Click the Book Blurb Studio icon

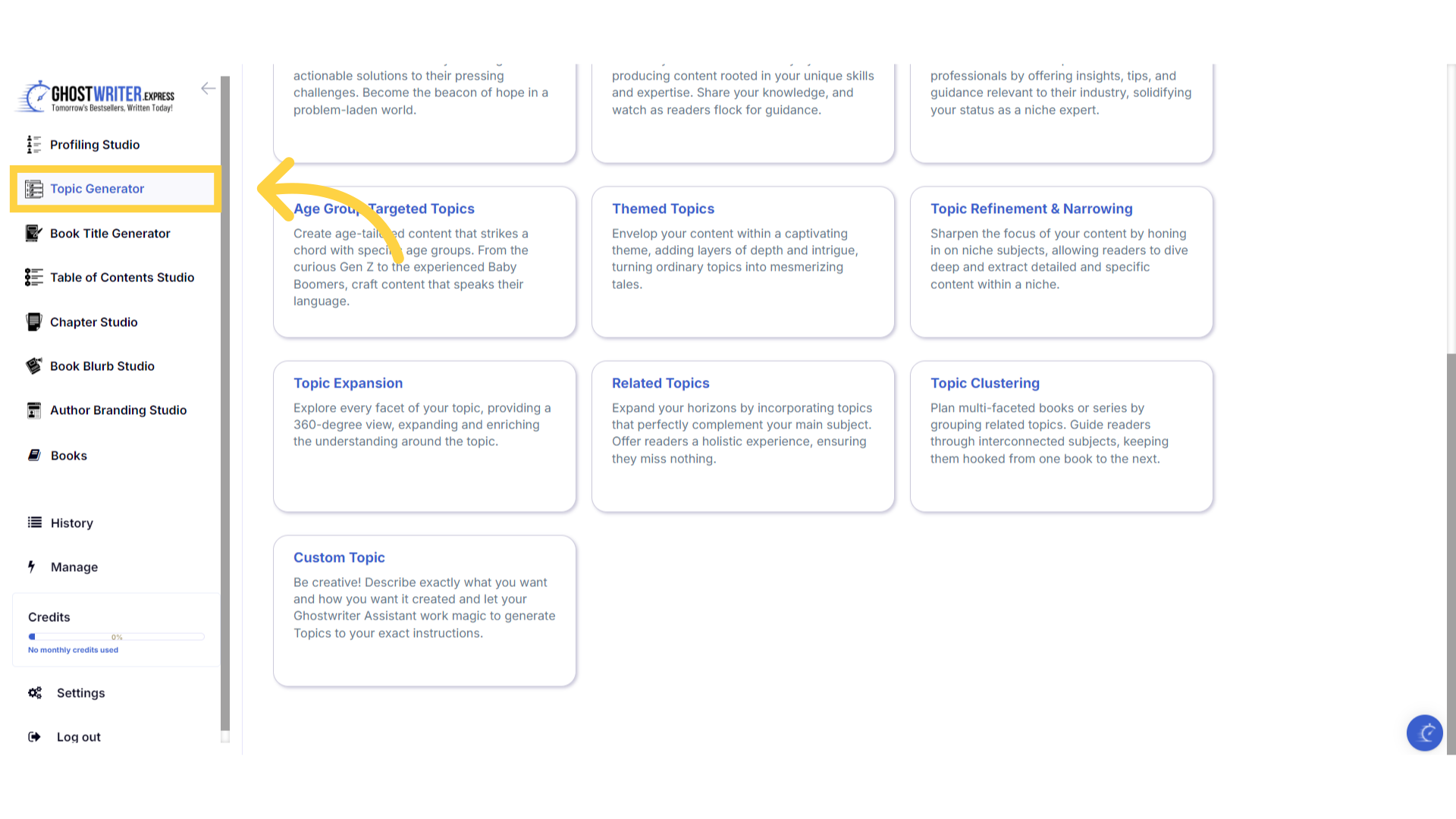point(33,366)
